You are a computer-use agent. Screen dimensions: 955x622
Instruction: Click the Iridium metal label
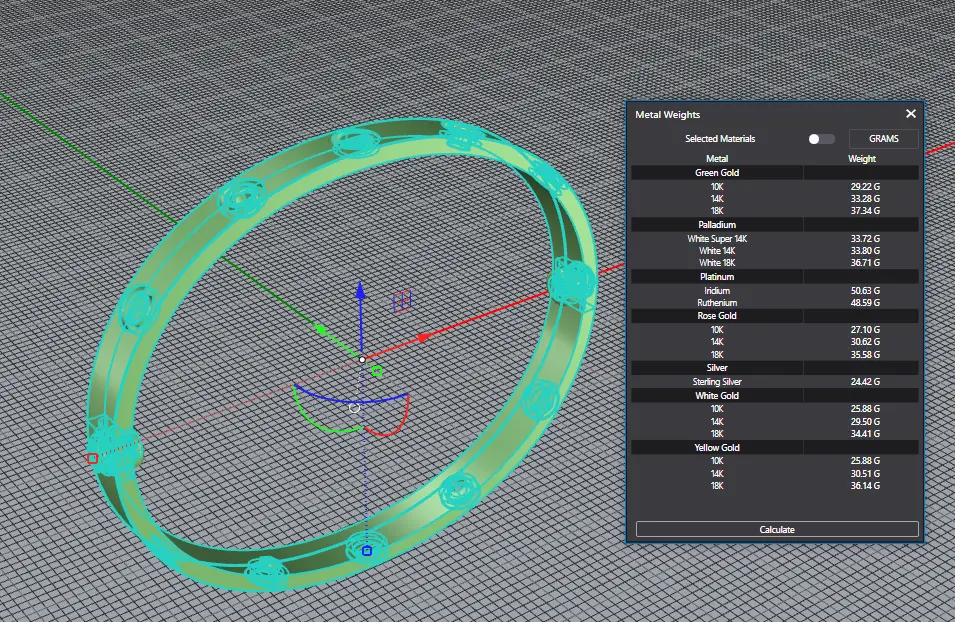[717, 291]
